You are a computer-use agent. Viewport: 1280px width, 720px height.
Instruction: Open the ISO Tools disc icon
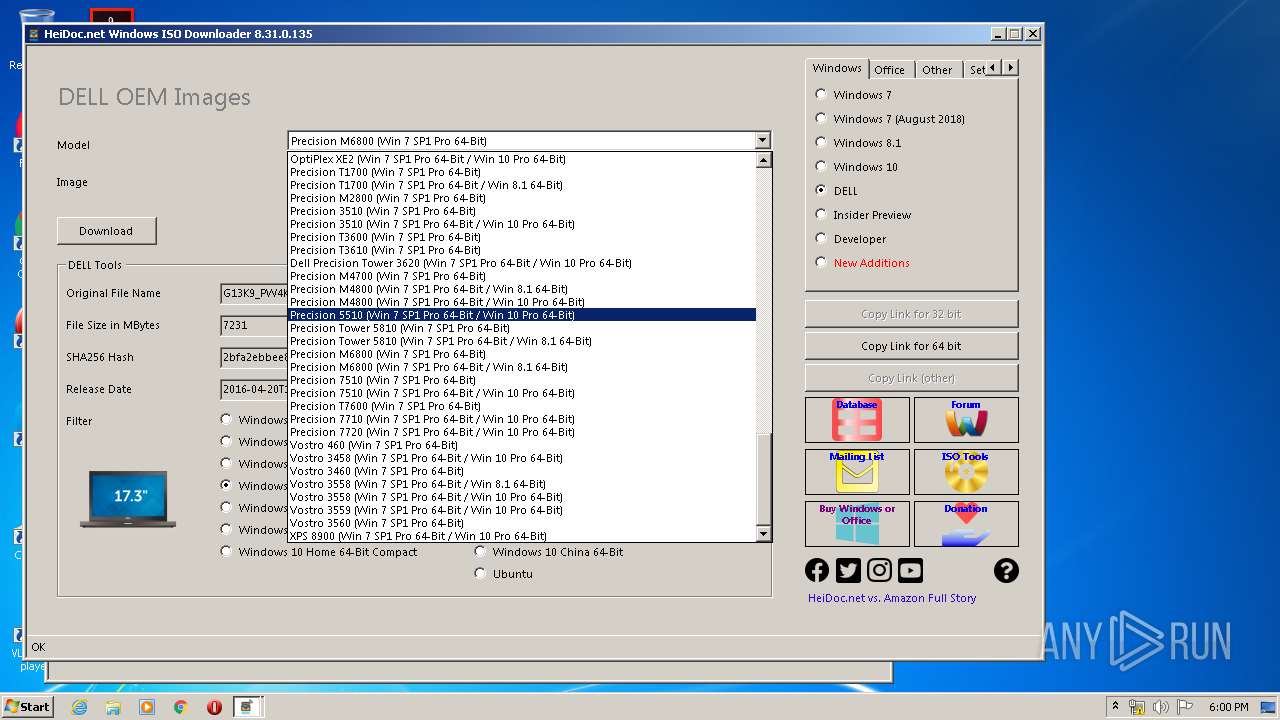[966, 472]
